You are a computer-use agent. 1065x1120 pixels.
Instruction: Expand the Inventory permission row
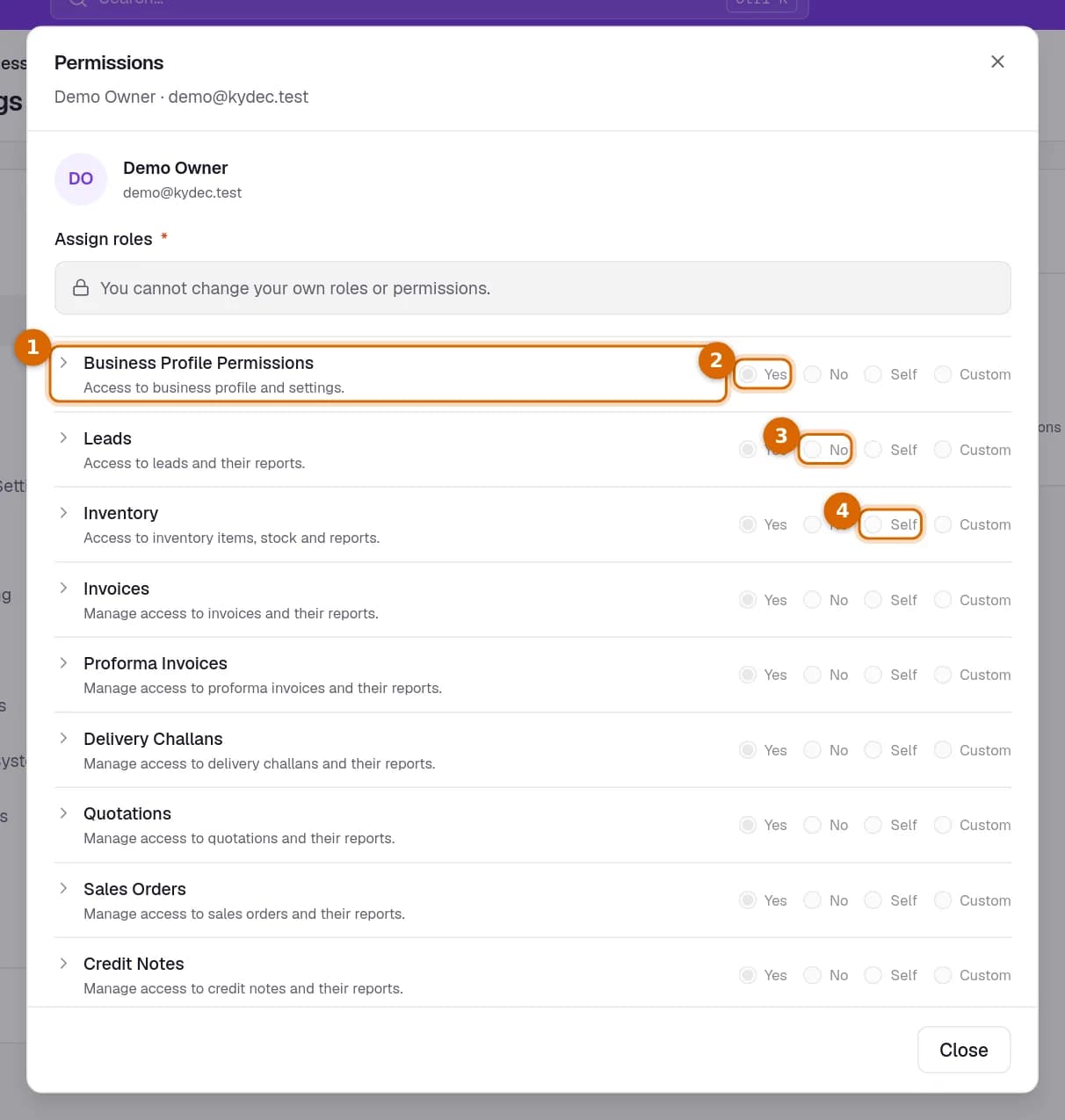(63, 513)
